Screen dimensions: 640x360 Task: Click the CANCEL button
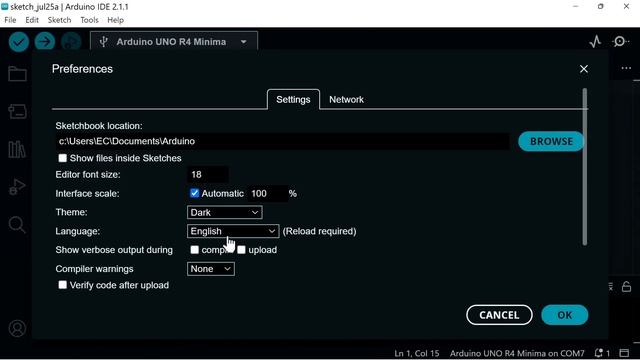point(499,315)
